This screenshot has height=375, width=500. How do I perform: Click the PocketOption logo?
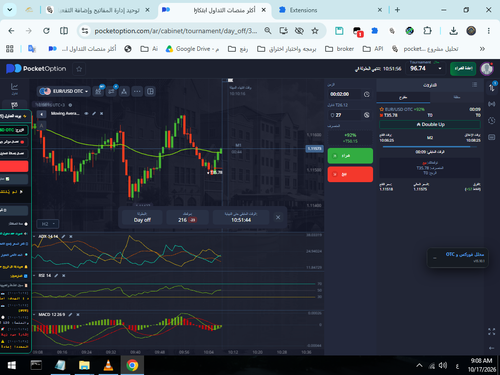pyautogui.click(x=36, y=69)
